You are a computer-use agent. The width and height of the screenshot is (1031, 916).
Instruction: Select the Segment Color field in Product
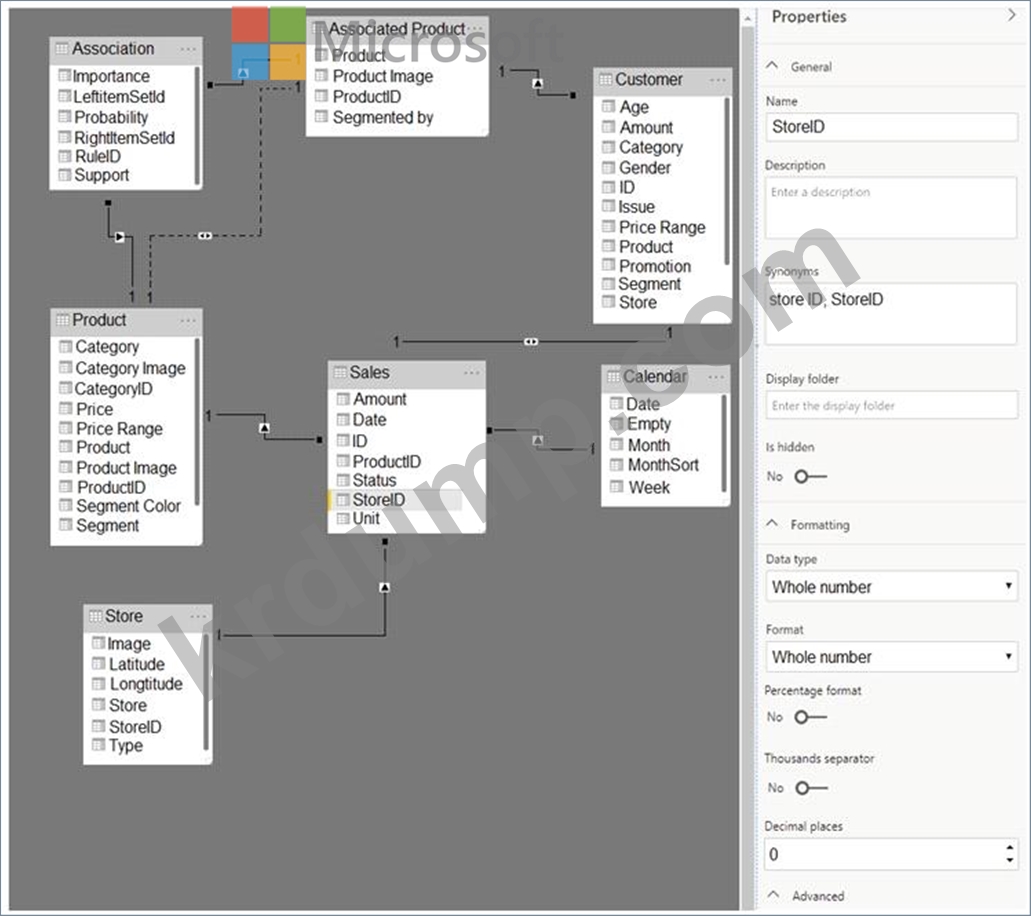click(x=128, y=506)
